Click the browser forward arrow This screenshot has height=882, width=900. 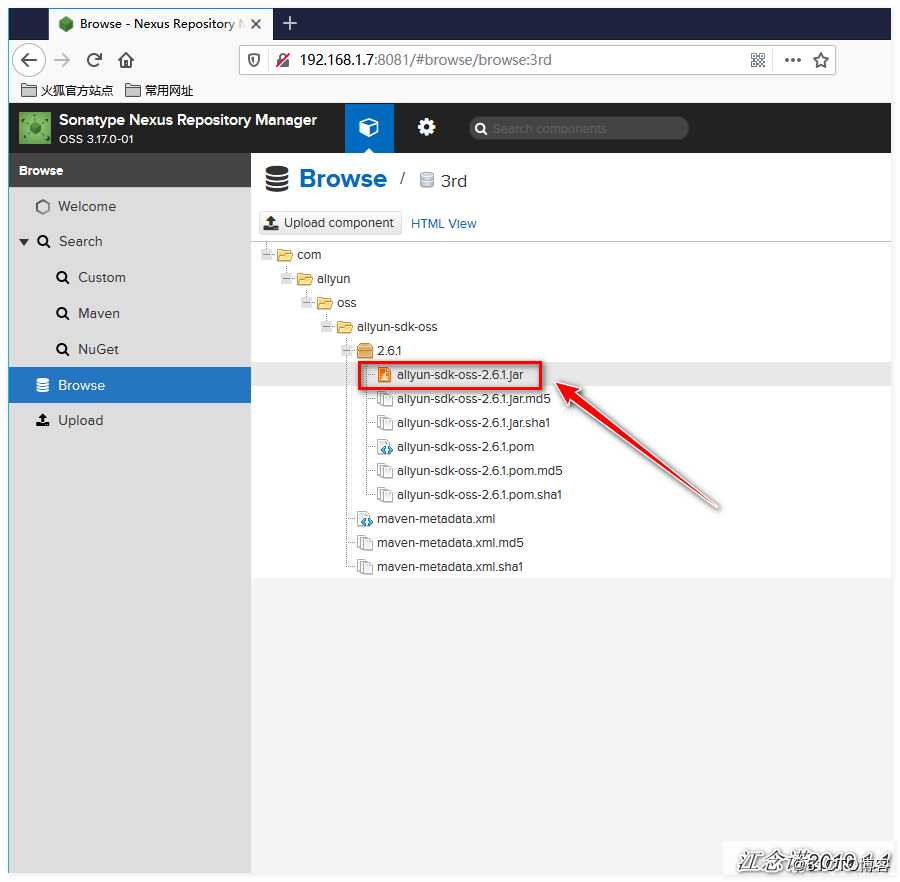pos(62,60)
